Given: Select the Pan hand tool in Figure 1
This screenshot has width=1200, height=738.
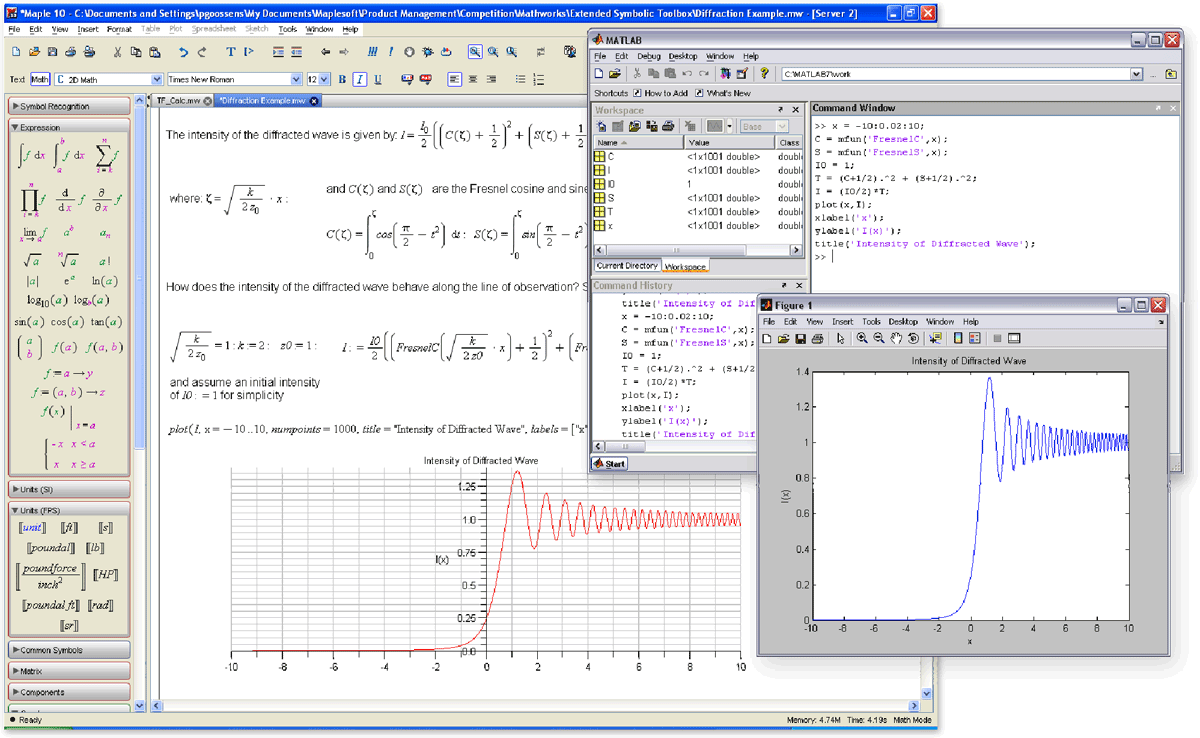Looking at the screenshot, I should [896, 337].
